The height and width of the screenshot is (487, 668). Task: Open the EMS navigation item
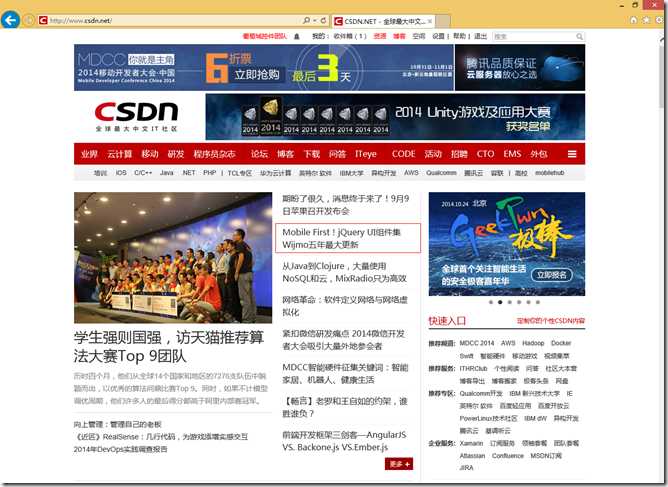512,154
